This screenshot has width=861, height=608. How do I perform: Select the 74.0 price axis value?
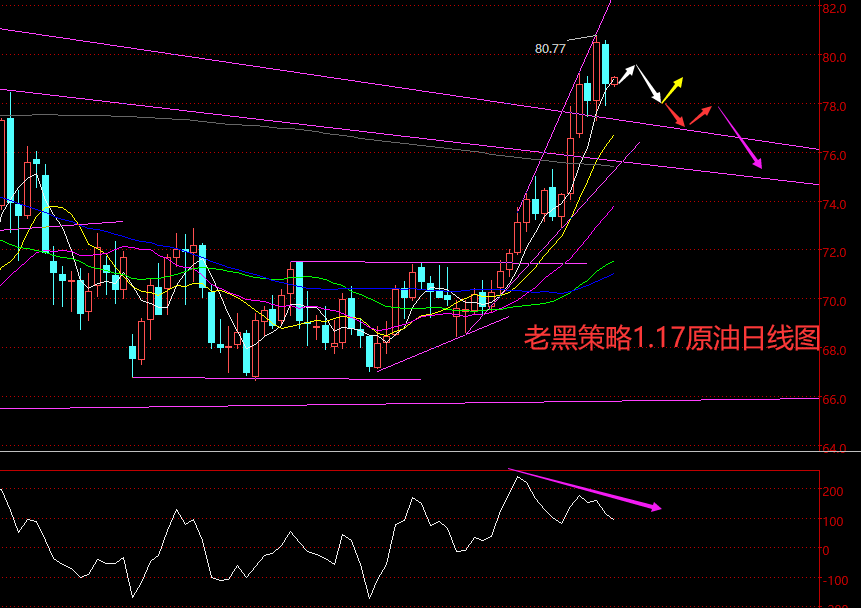[x=834, y=204]
